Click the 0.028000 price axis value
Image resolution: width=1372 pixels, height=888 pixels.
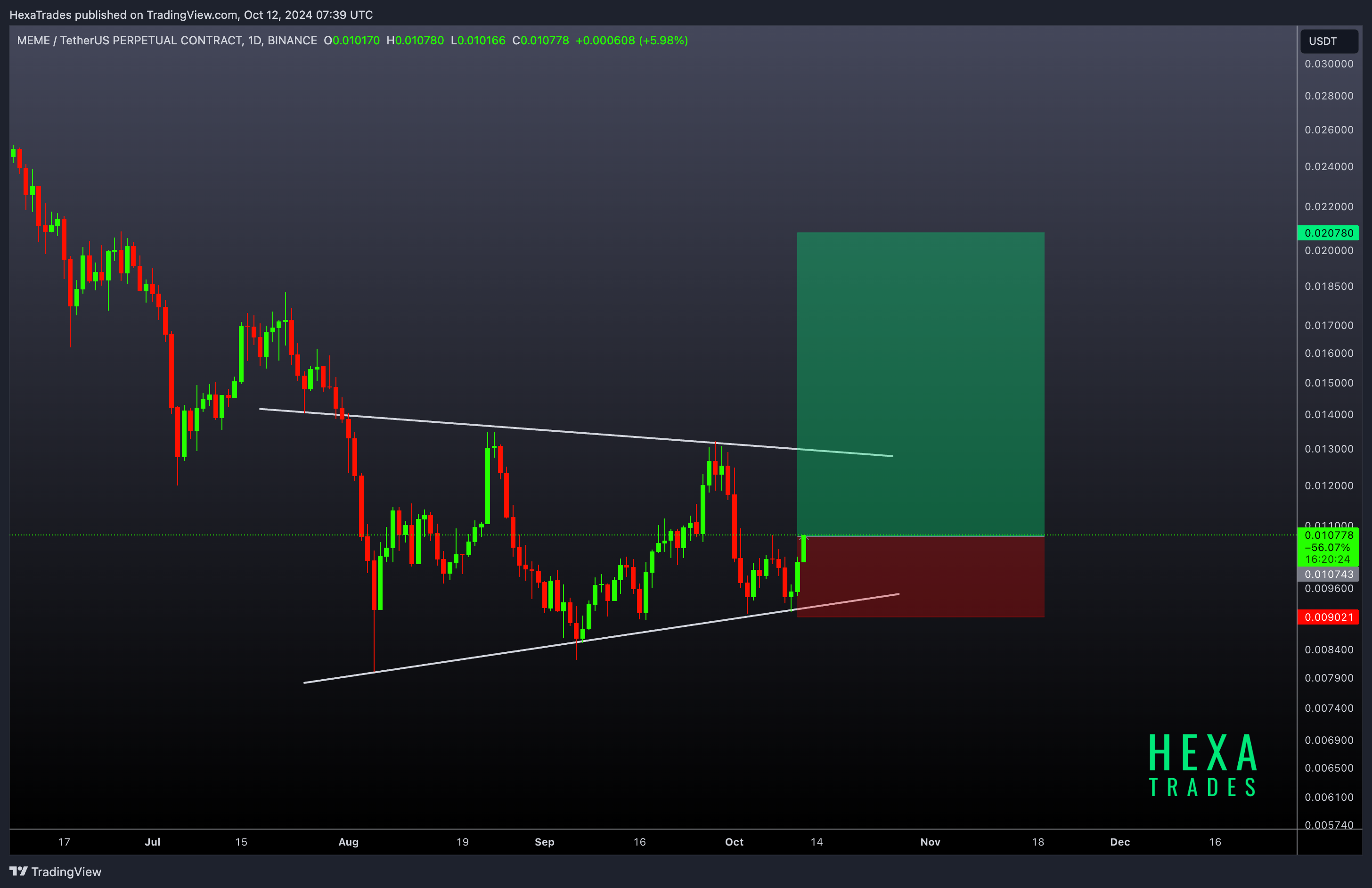[1329, 96]
